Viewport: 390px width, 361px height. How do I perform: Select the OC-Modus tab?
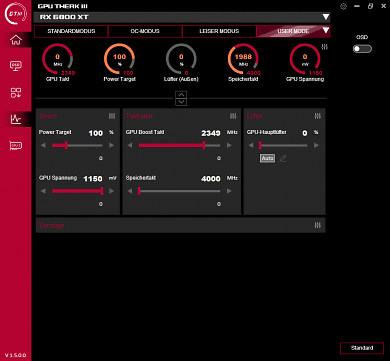point(145,31)
